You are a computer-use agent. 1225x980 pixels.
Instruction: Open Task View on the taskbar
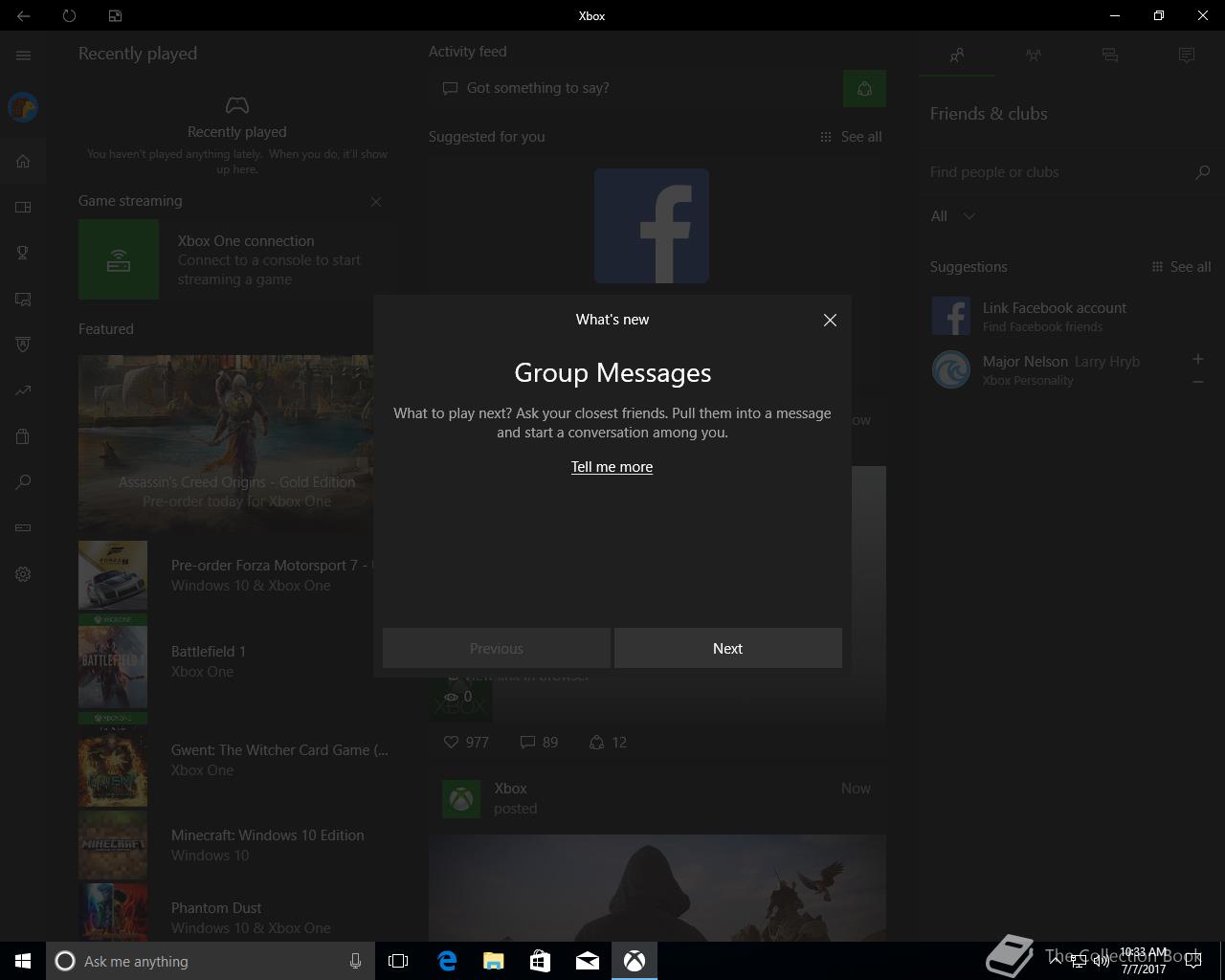[x=398, y=961]
